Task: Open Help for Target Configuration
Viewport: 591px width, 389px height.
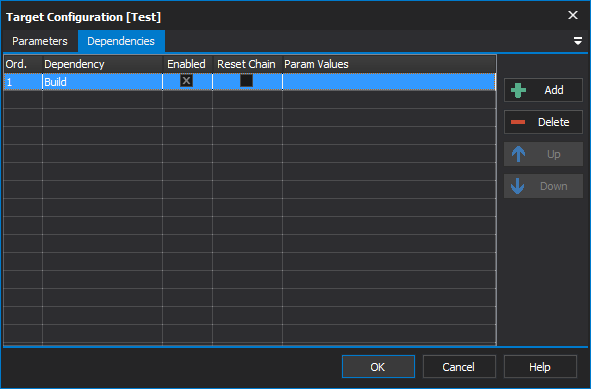Action: point(540,367)
